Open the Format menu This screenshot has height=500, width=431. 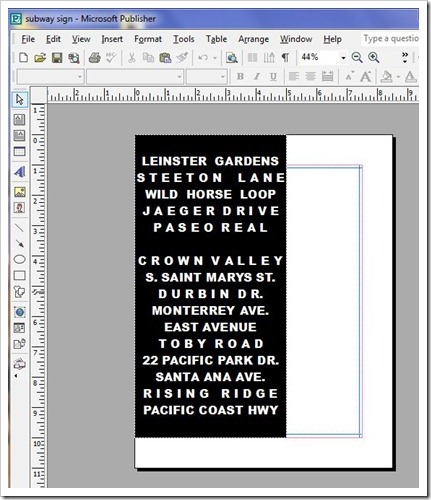(x=148, y=39)
